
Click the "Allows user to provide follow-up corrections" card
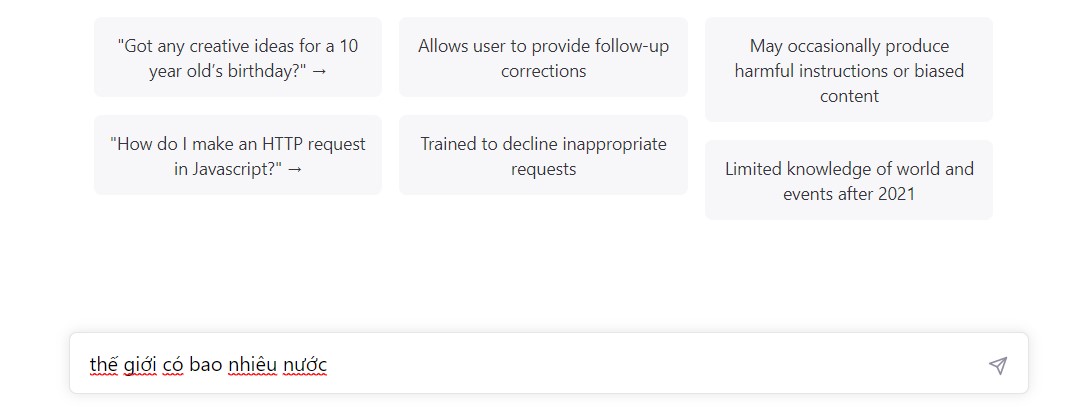click(543, 58)
